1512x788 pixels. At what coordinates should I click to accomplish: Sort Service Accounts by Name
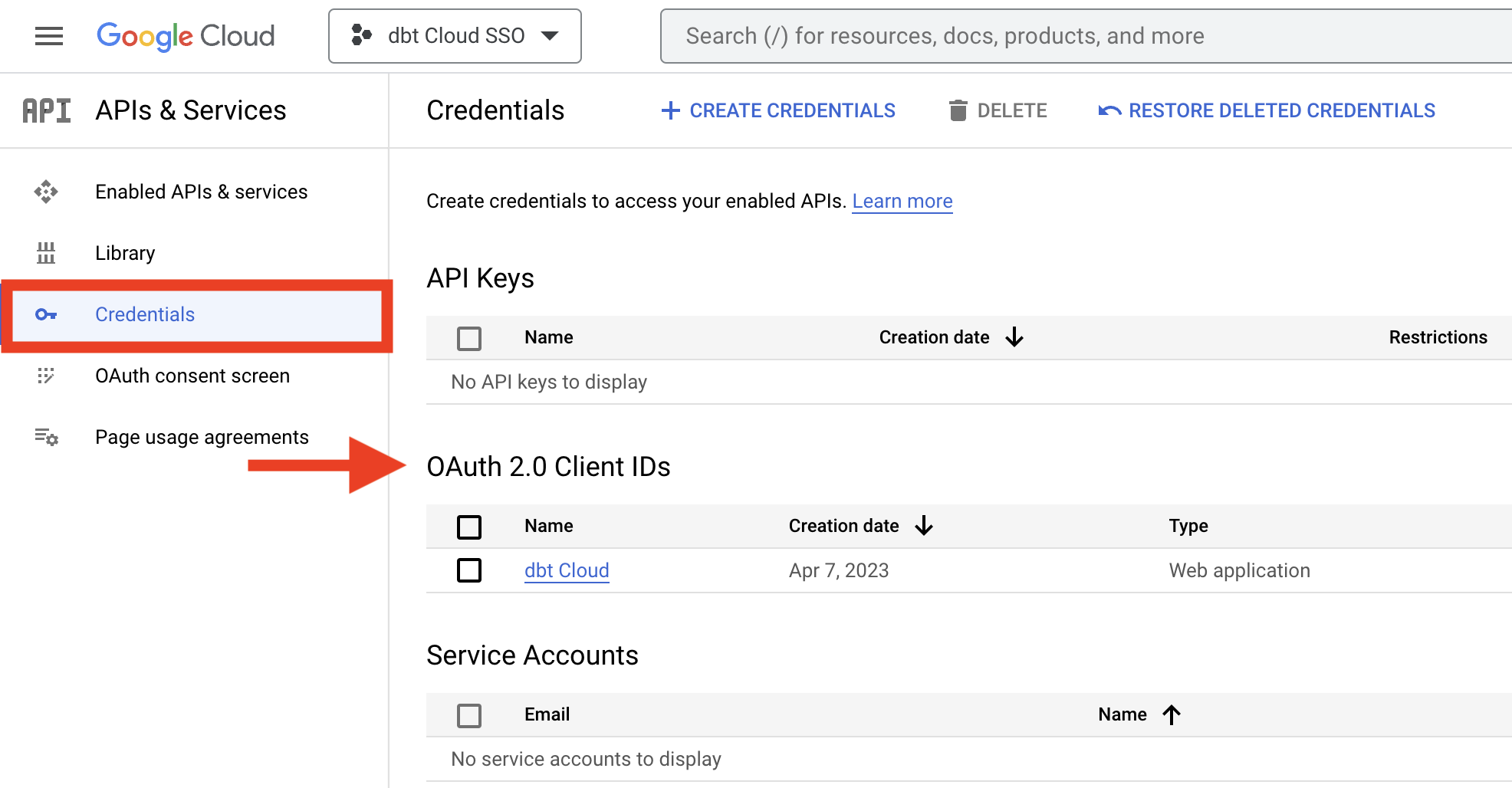click(1139, 714)
